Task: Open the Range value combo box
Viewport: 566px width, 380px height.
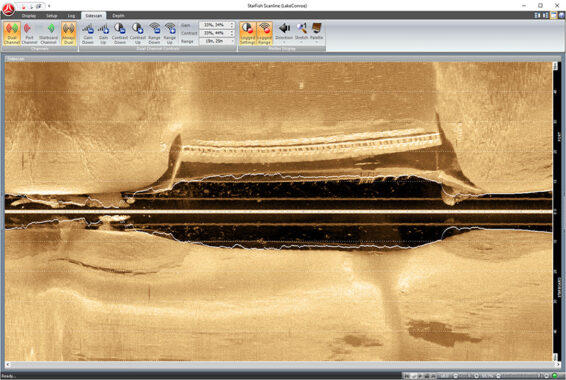Action: click(x=217, y=41)
